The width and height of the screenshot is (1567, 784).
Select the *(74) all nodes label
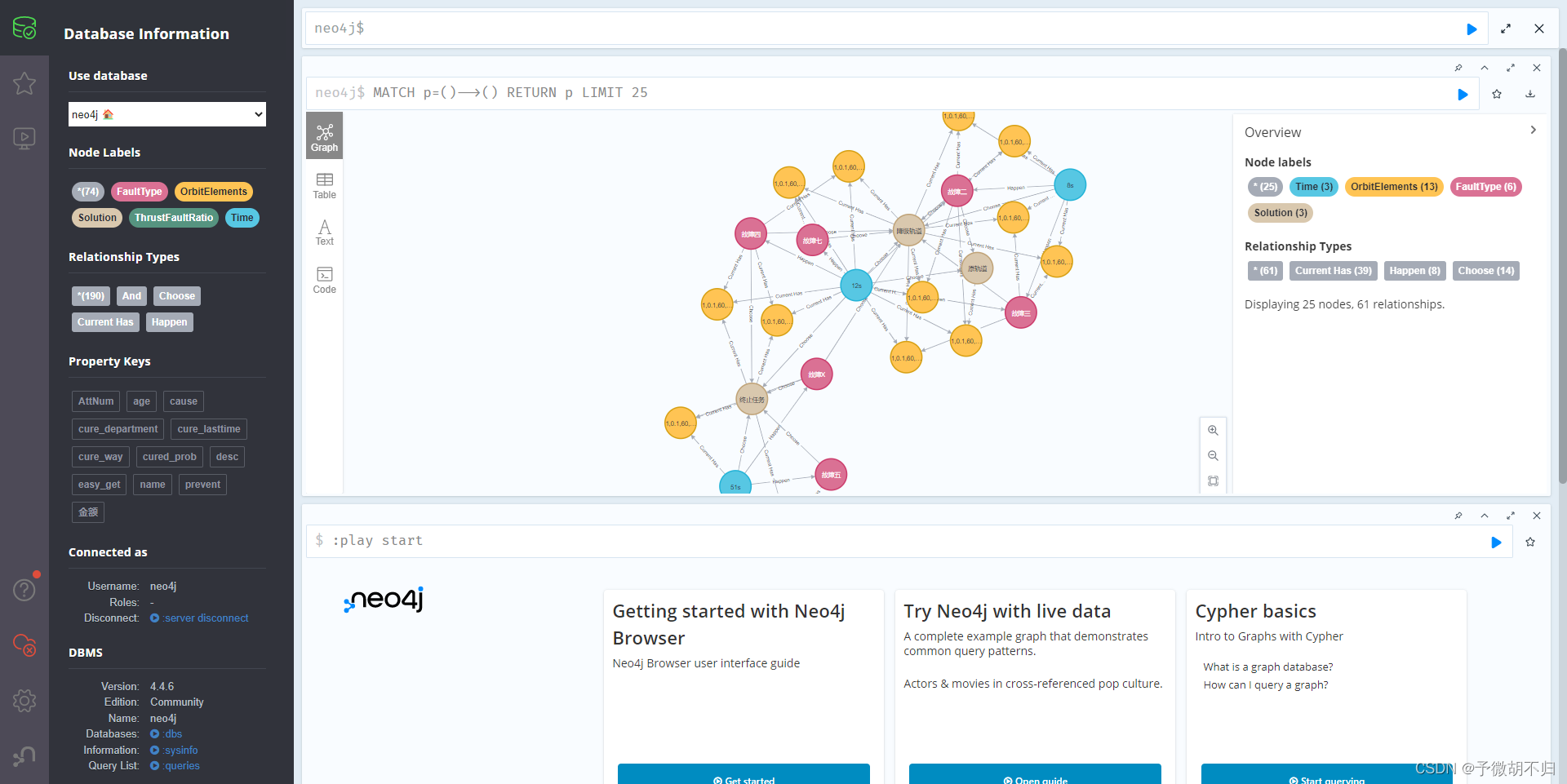tap(88, 192)
